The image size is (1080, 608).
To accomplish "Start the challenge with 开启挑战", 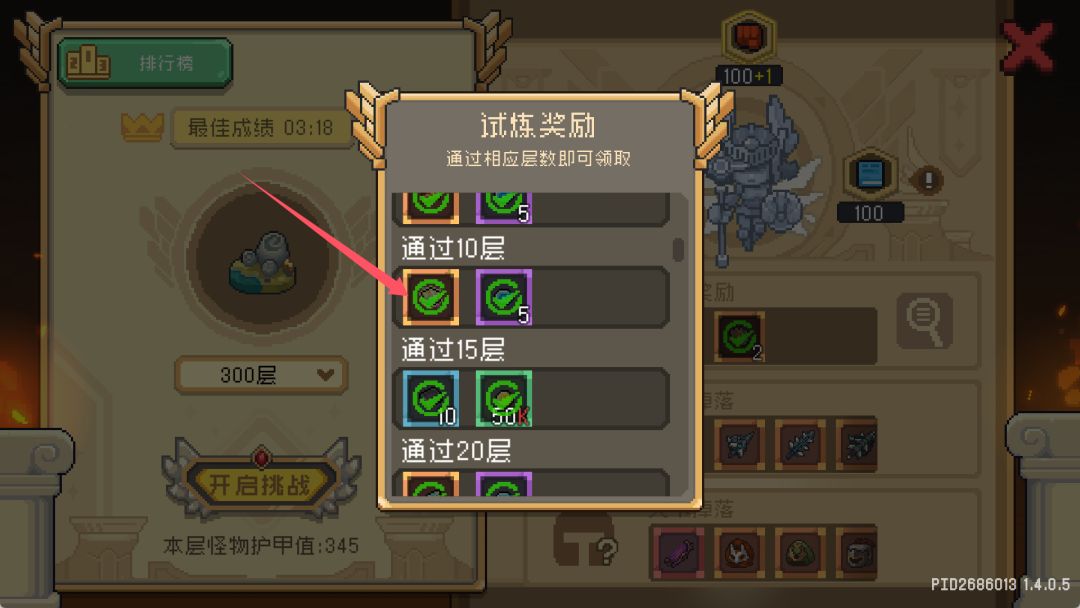I will point(260,485).
